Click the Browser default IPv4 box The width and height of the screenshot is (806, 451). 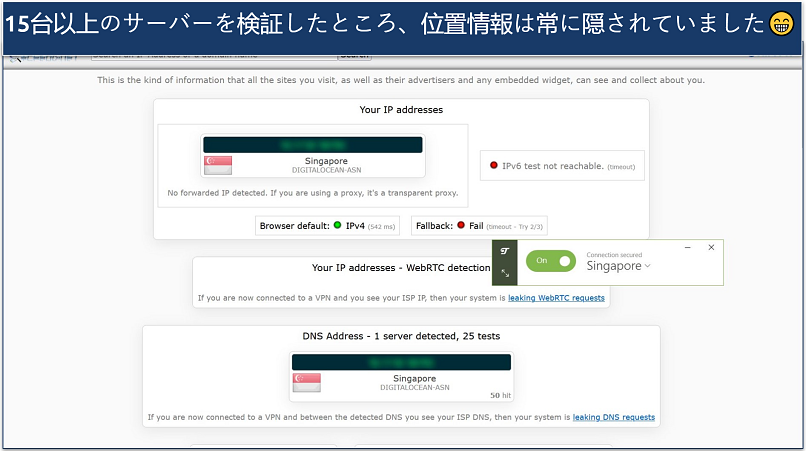pyautogui.click(x=327, y=226)
